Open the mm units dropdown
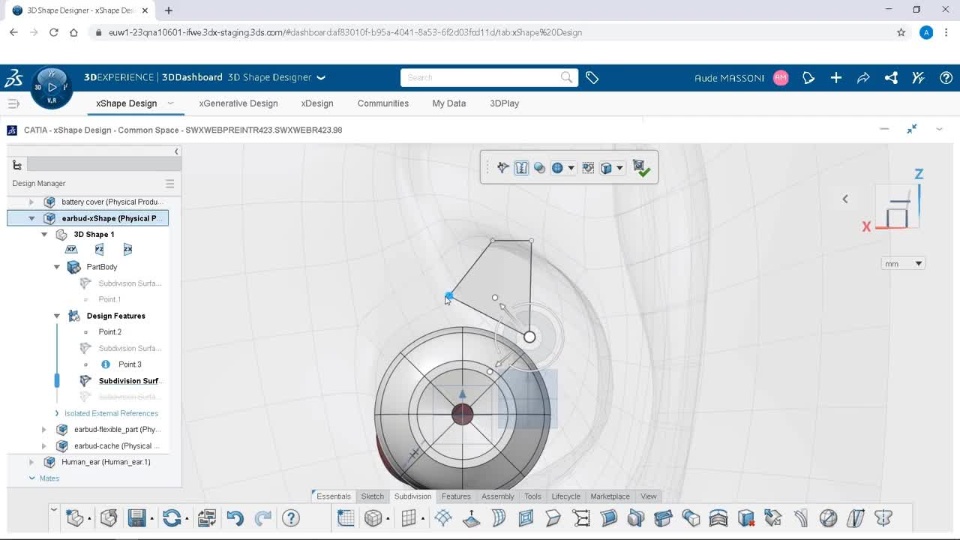960x540 pixels. click(903, 264)
